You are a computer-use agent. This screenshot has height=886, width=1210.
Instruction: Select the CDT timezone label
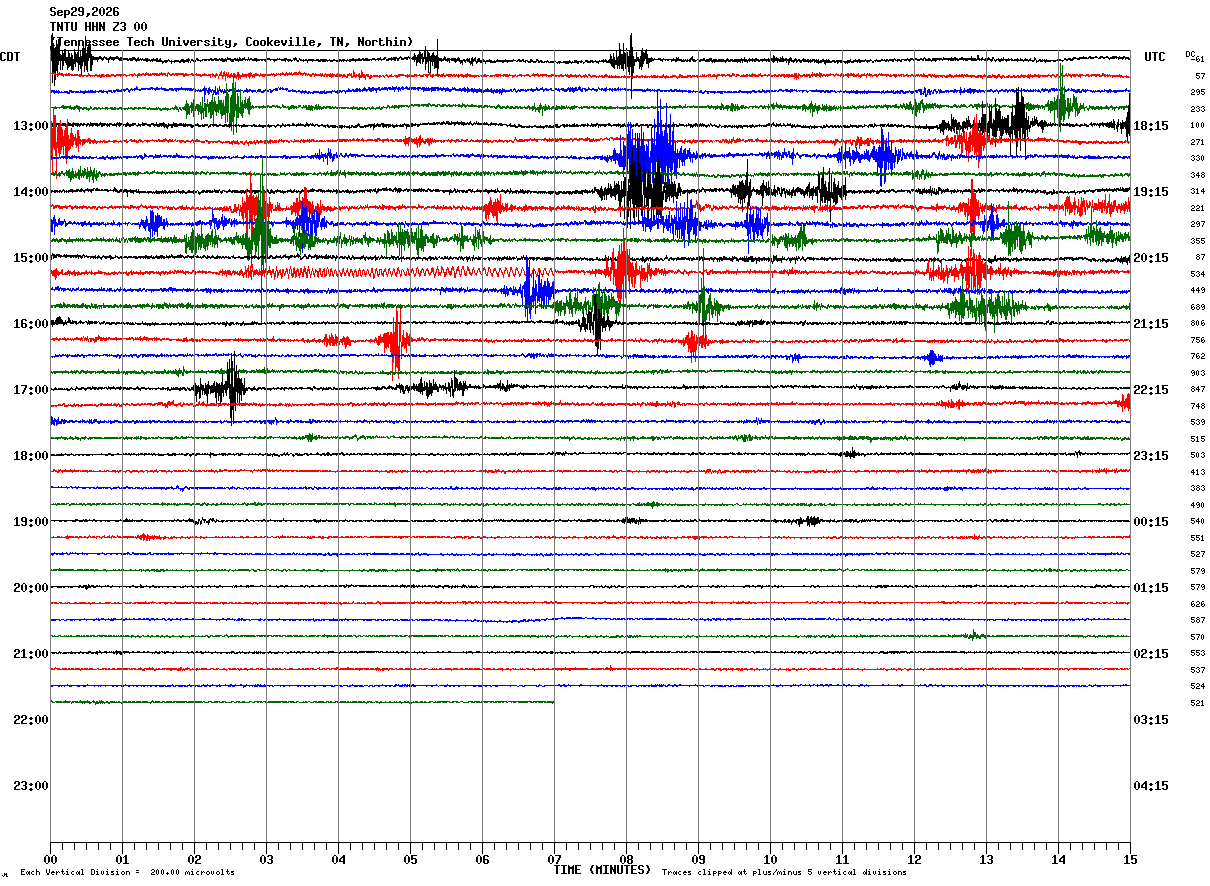click(x=11, y=57)
